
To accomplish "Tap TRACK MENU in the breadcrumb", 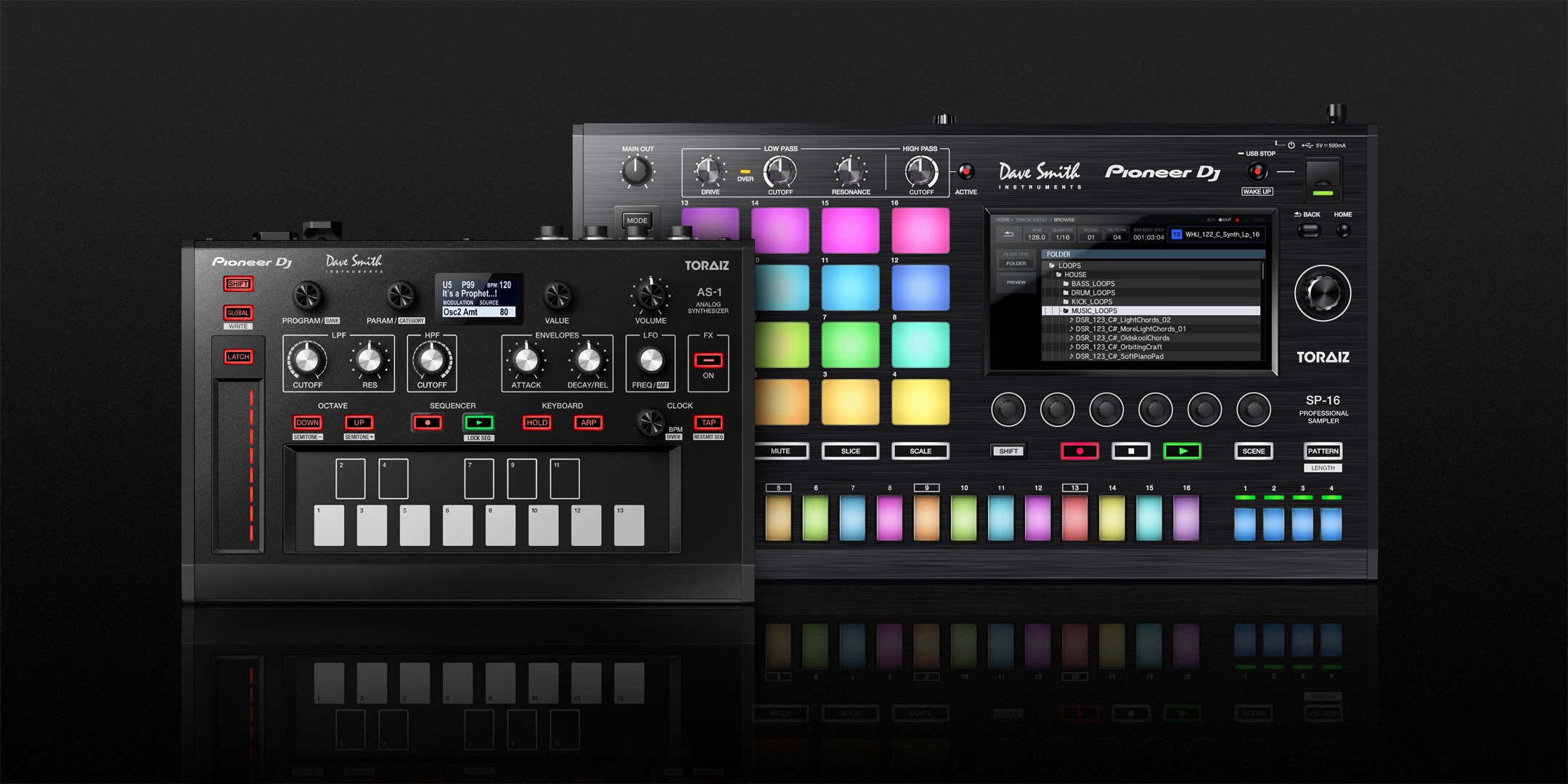I will (1031, 220).
